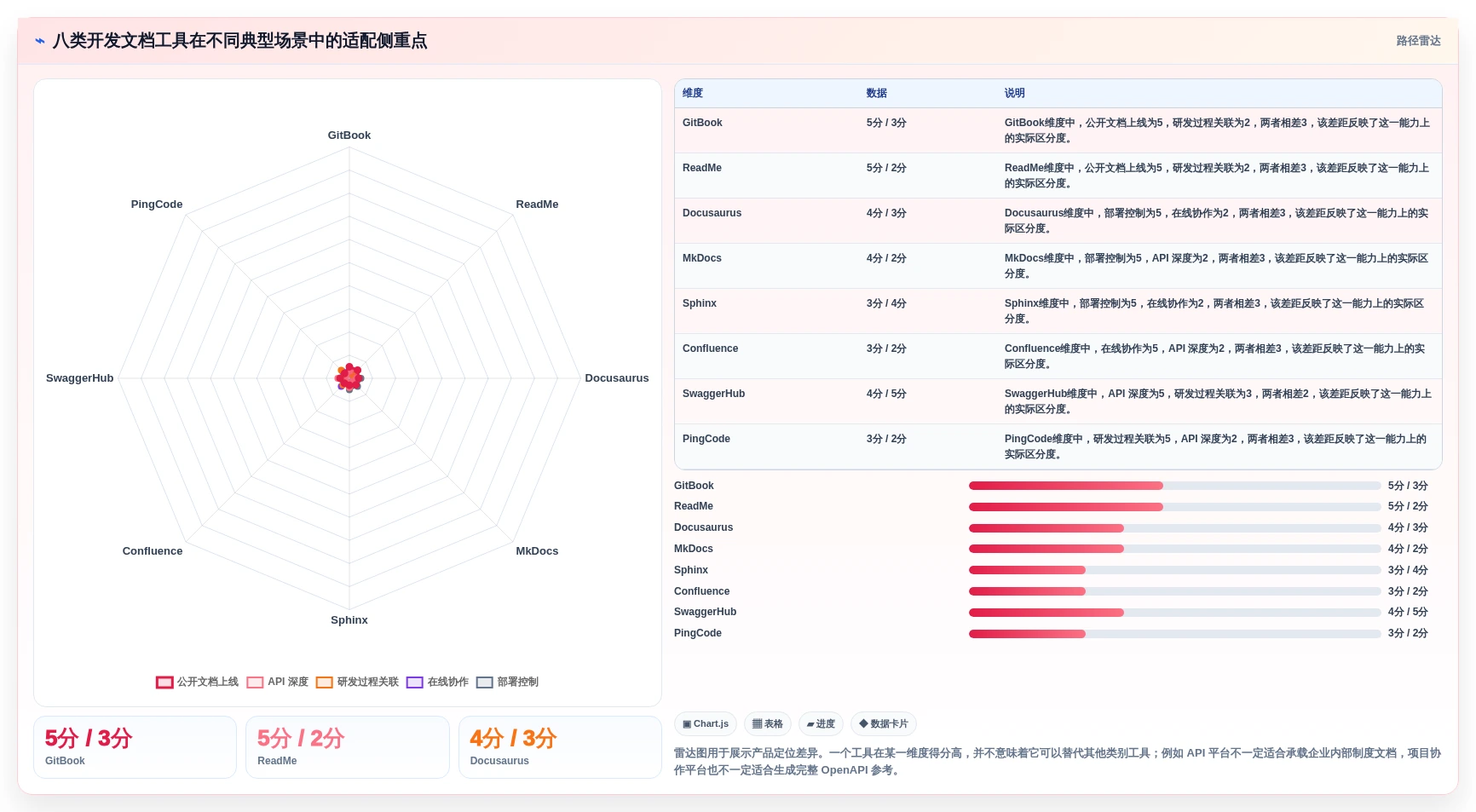Image resolution: width=1476 pixels, height=812 pixels.
Task: Open the Docusaurus 4分 / 3分 score card
Action: [x=560, y=747]
